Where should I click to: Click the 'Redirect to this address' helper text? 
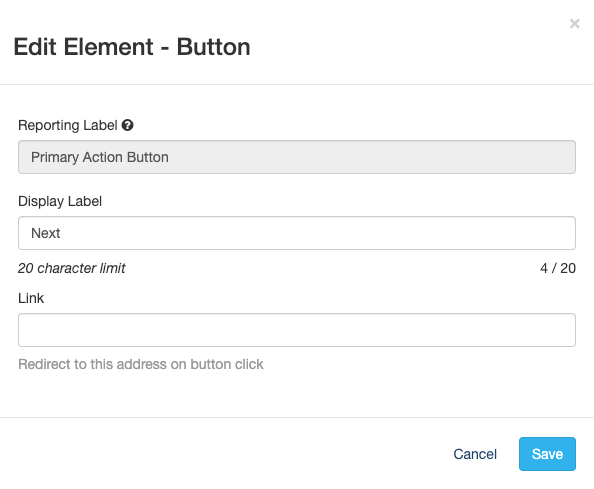(141, 364)
